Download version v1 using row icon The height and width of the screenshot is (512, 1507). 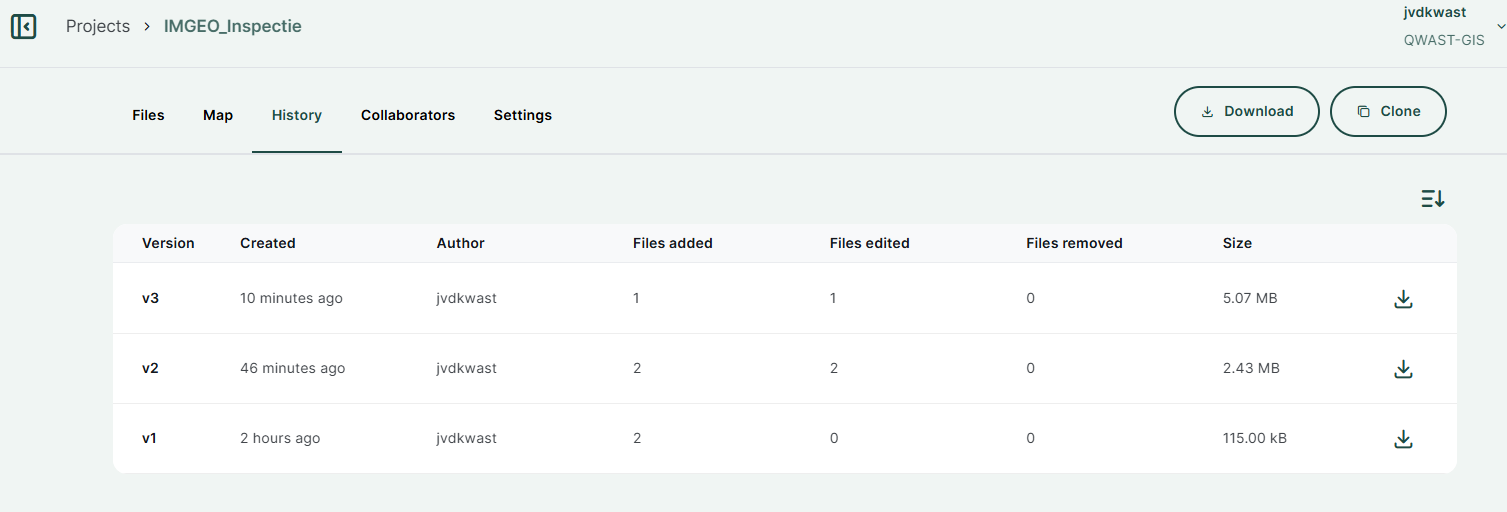(x=1403, y=439)
